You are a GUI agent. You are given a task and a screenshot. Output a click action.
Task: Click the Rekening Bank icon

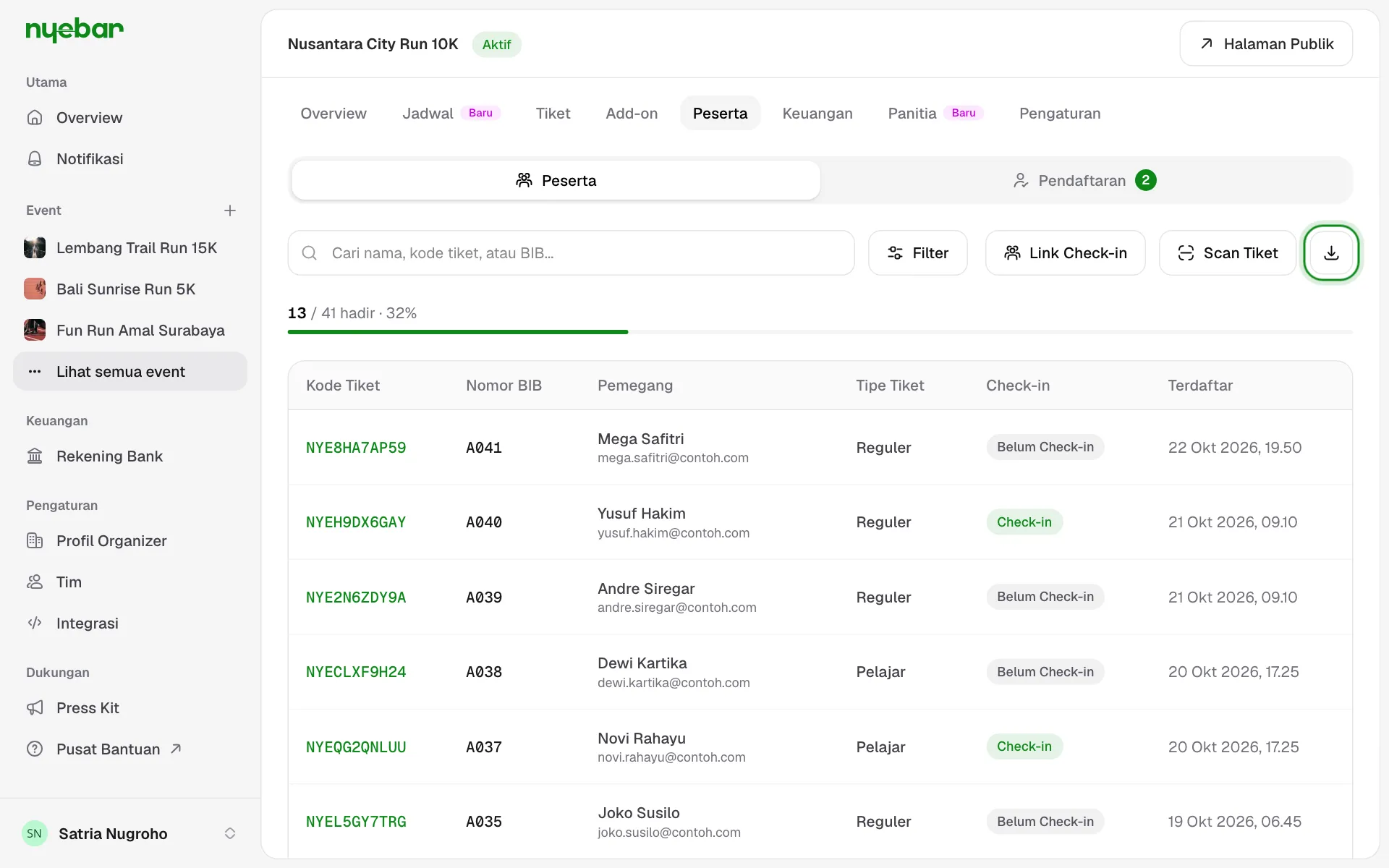click(x=35, y=456)
